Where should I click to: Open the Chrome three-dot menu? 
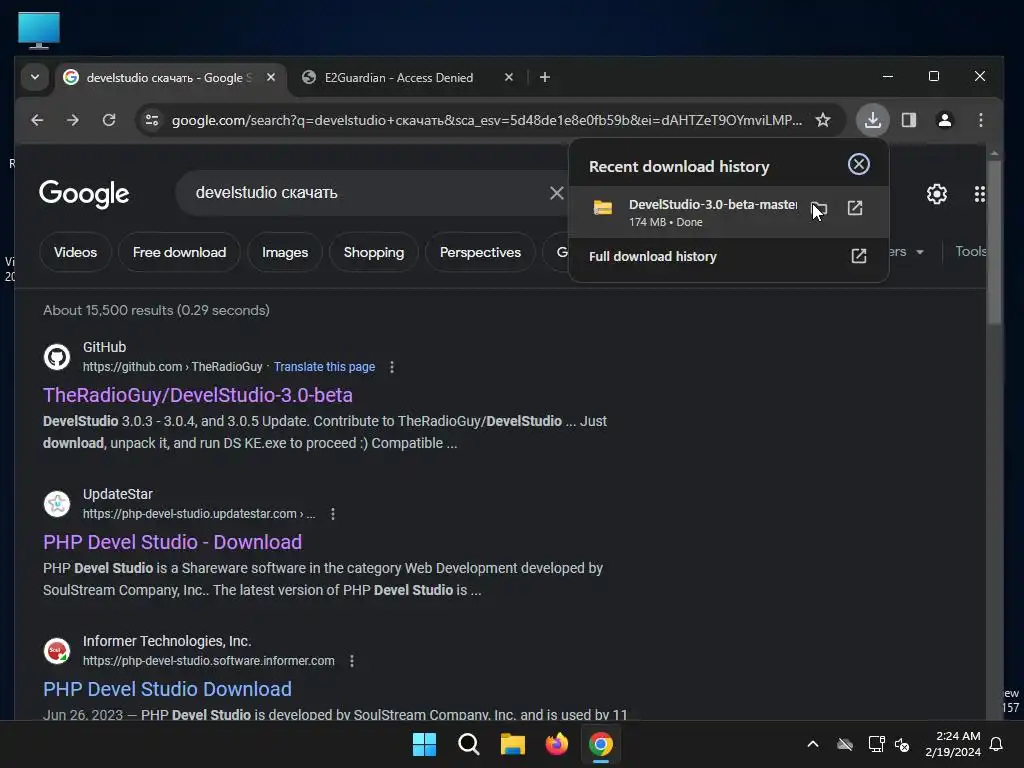(x=980, y=120)
